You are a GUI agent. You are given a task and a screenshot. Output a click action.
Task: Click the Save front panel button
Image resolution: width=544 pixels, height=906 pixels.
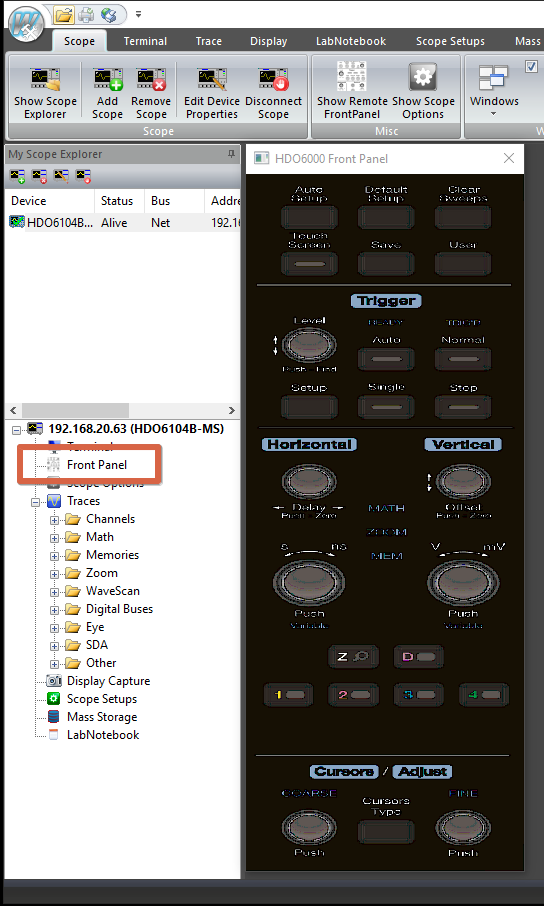[x=386, y=264]
